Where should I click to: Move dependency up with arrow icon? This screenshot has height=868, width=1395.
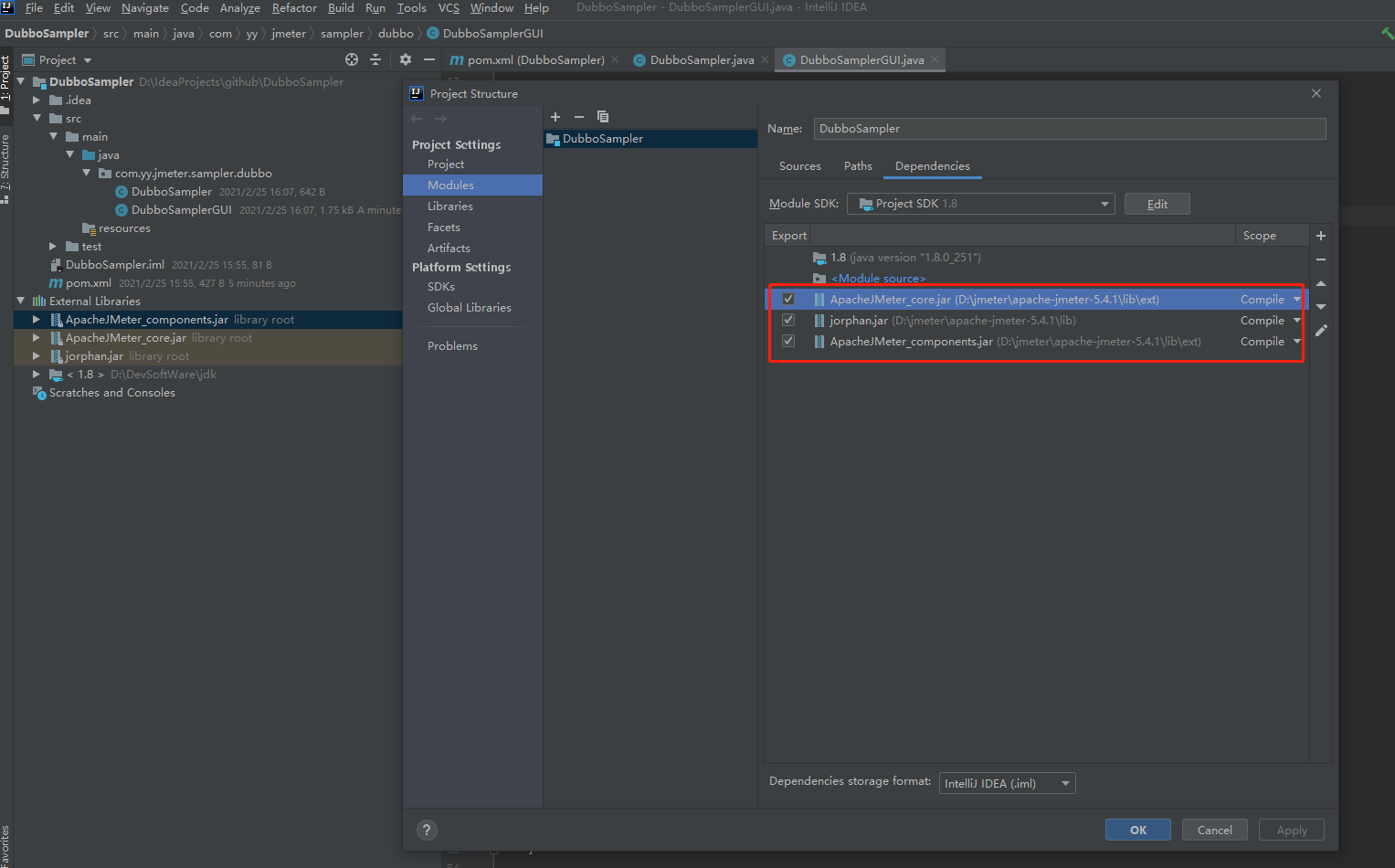1321,283
